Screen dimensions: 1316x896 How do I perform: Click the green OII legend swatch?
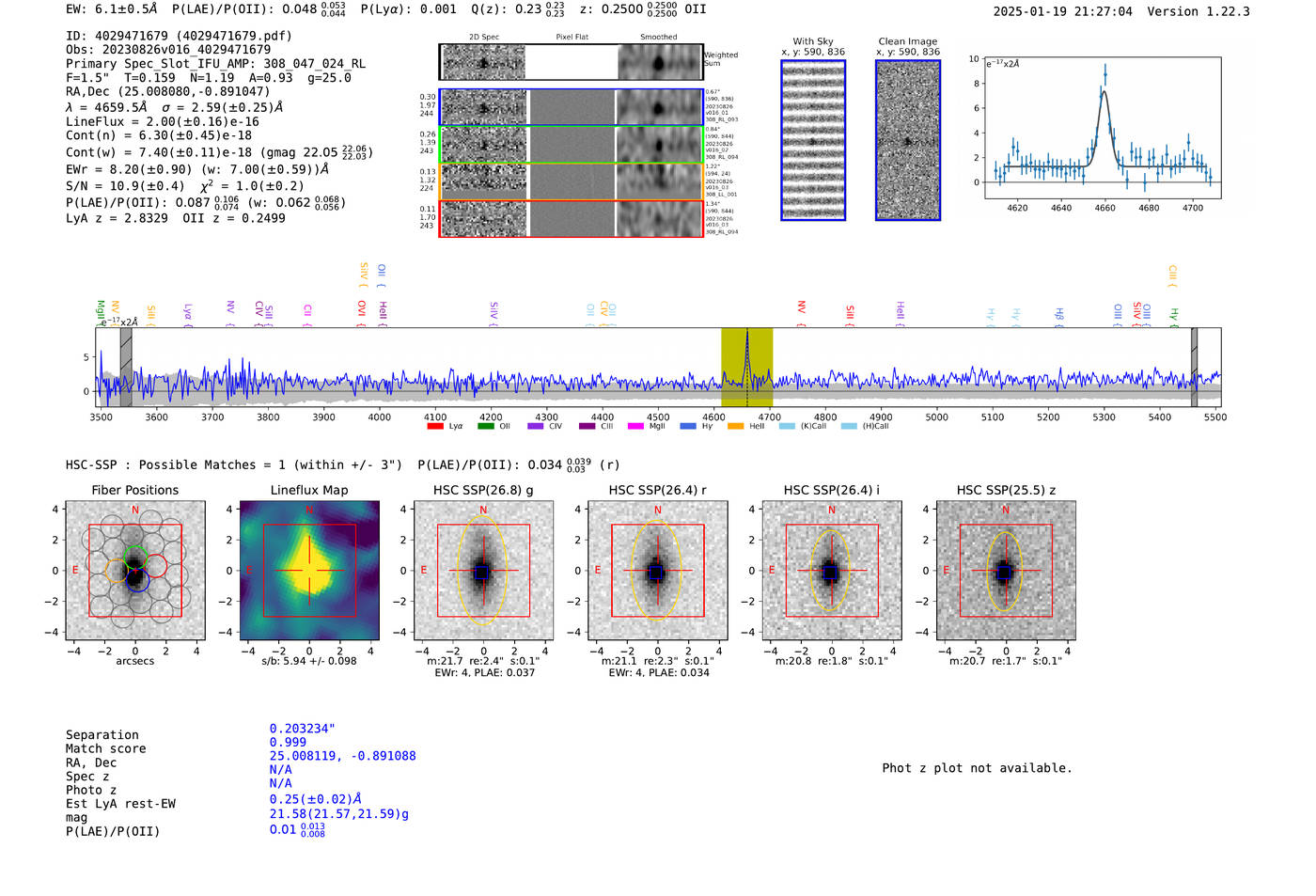coord(486,426)
